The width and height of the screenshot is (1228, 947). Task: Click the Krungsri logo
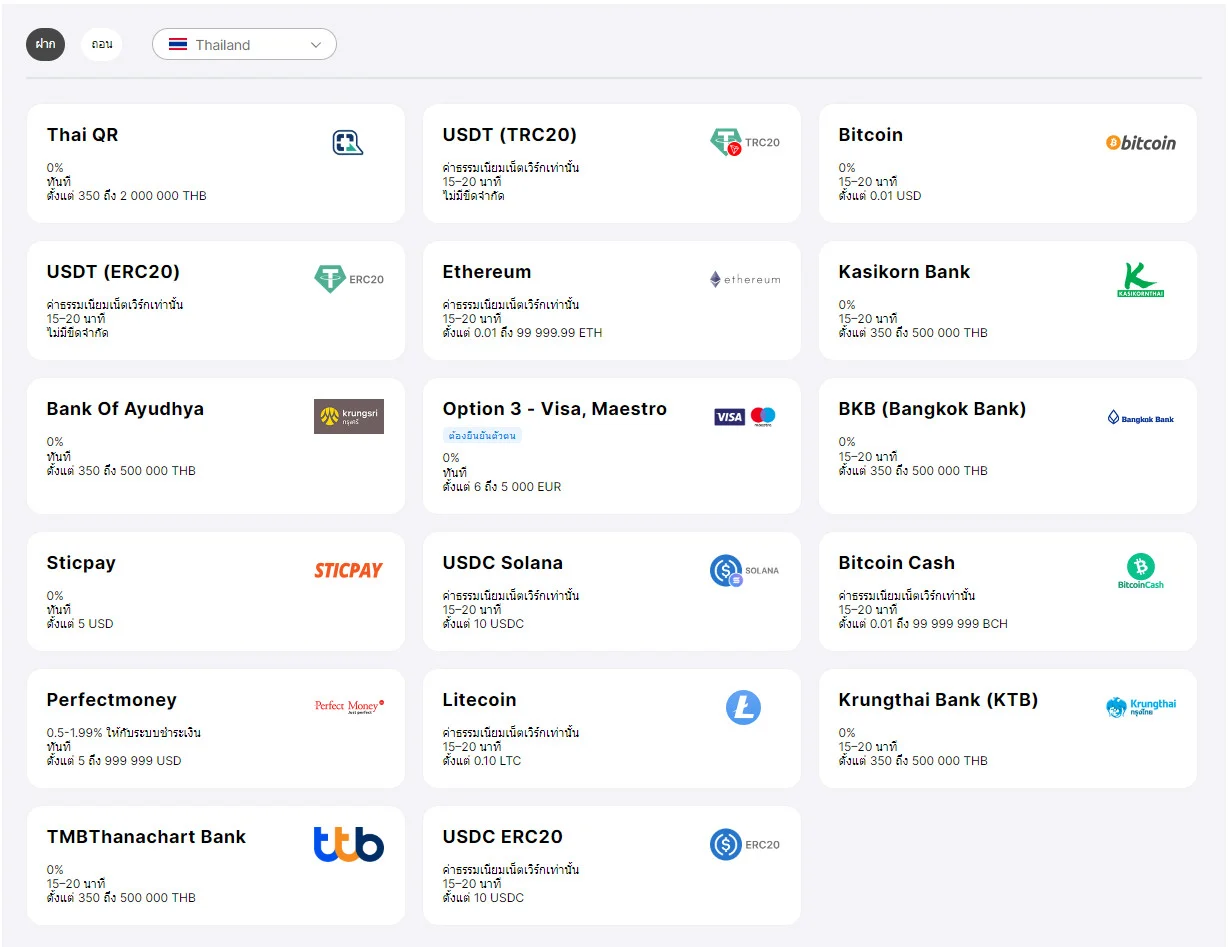coord(349,416)
